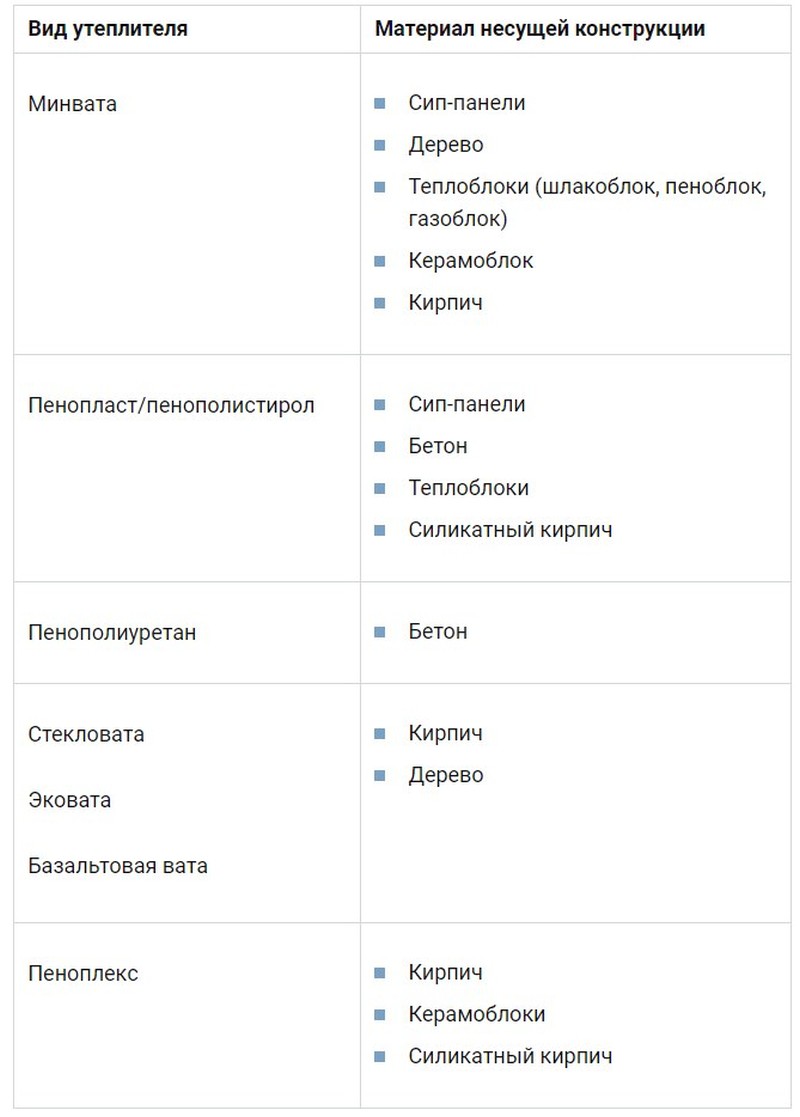
Task: Click the "Вид утеплителя" column header
Action: tap(108, 29)
